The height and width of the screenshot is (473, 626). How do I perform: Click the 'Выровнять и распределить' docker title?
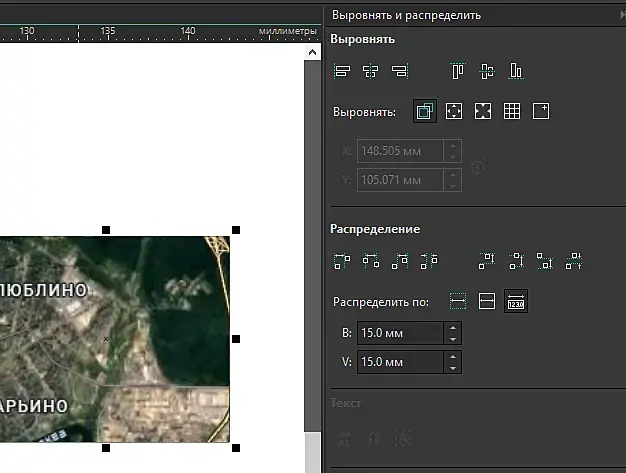[406, 15]
